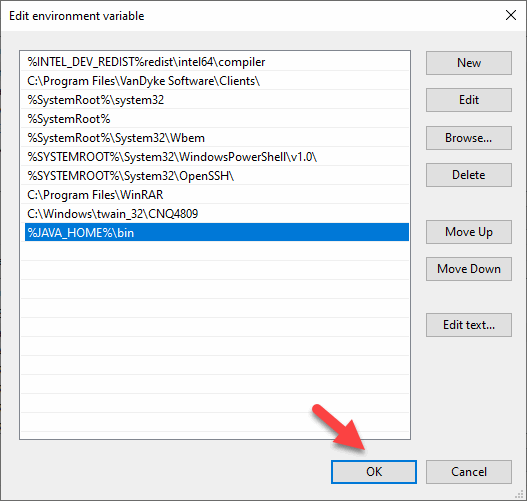Viewport: 527px width, 501px height.
Task: Select the VanDyke Software Clients path
Action: click(x=217, y=81)
